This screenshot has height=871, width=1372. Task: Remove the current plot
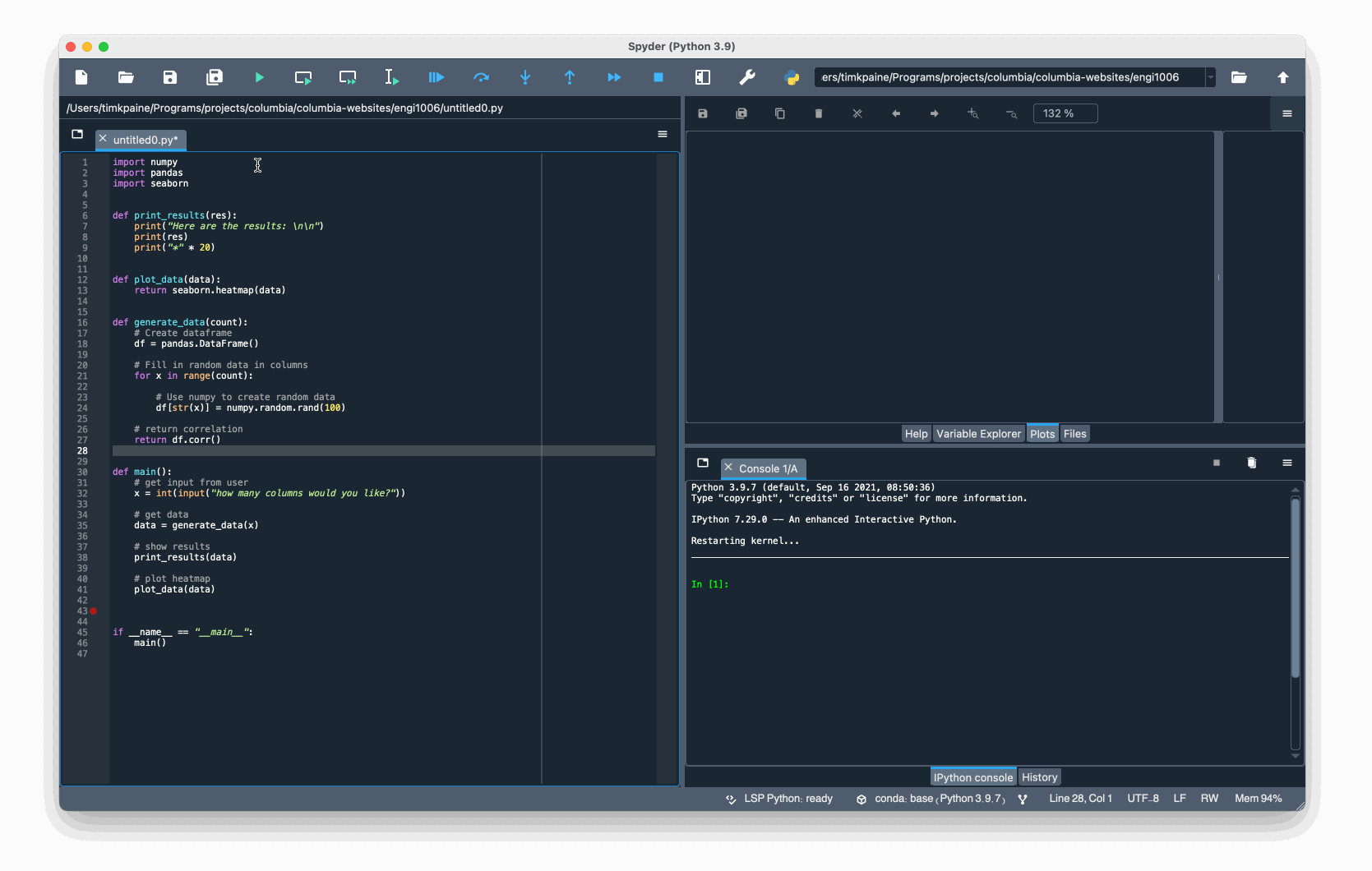click(x=819, y=113)
